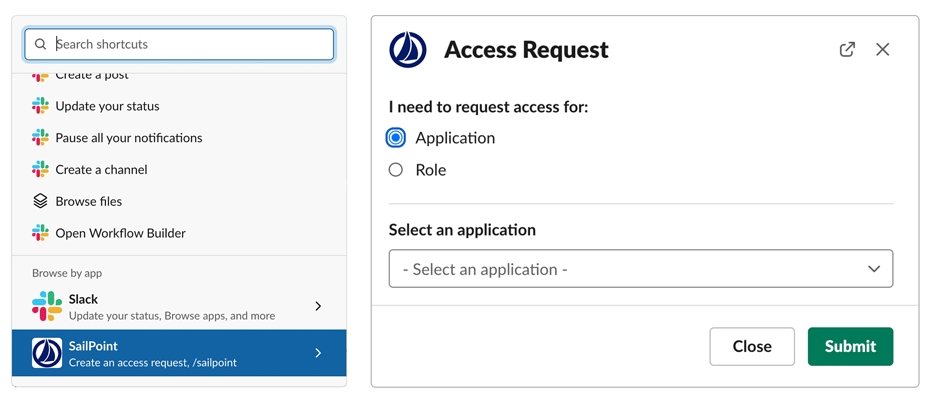Open Access Request in new window icon
This screenshot has height=400, width=930.
(x=847, y=49)
